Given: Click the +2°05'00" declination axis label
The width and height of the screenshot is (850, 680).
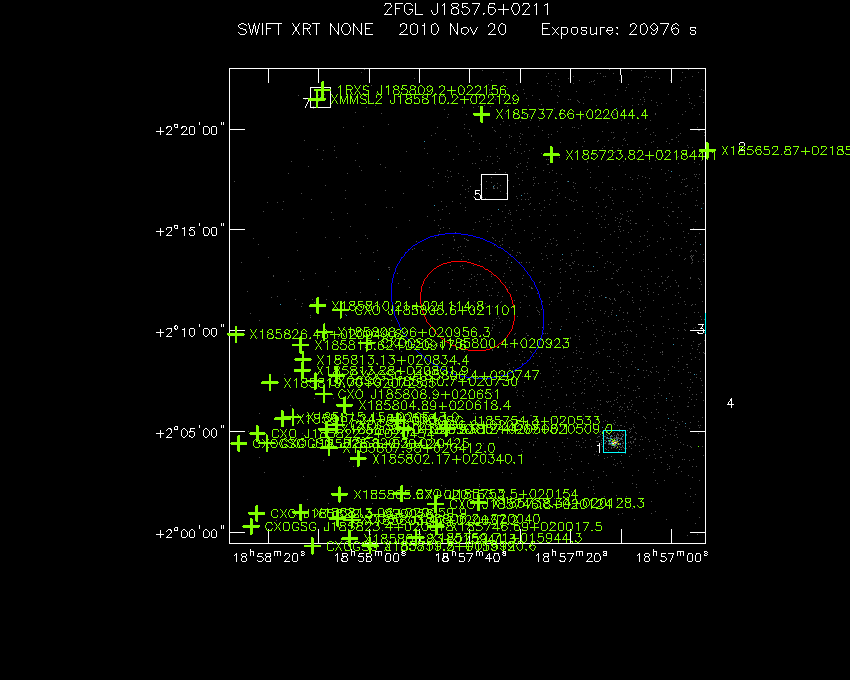Looking at the screenshot, I should (x=190, y=433).
